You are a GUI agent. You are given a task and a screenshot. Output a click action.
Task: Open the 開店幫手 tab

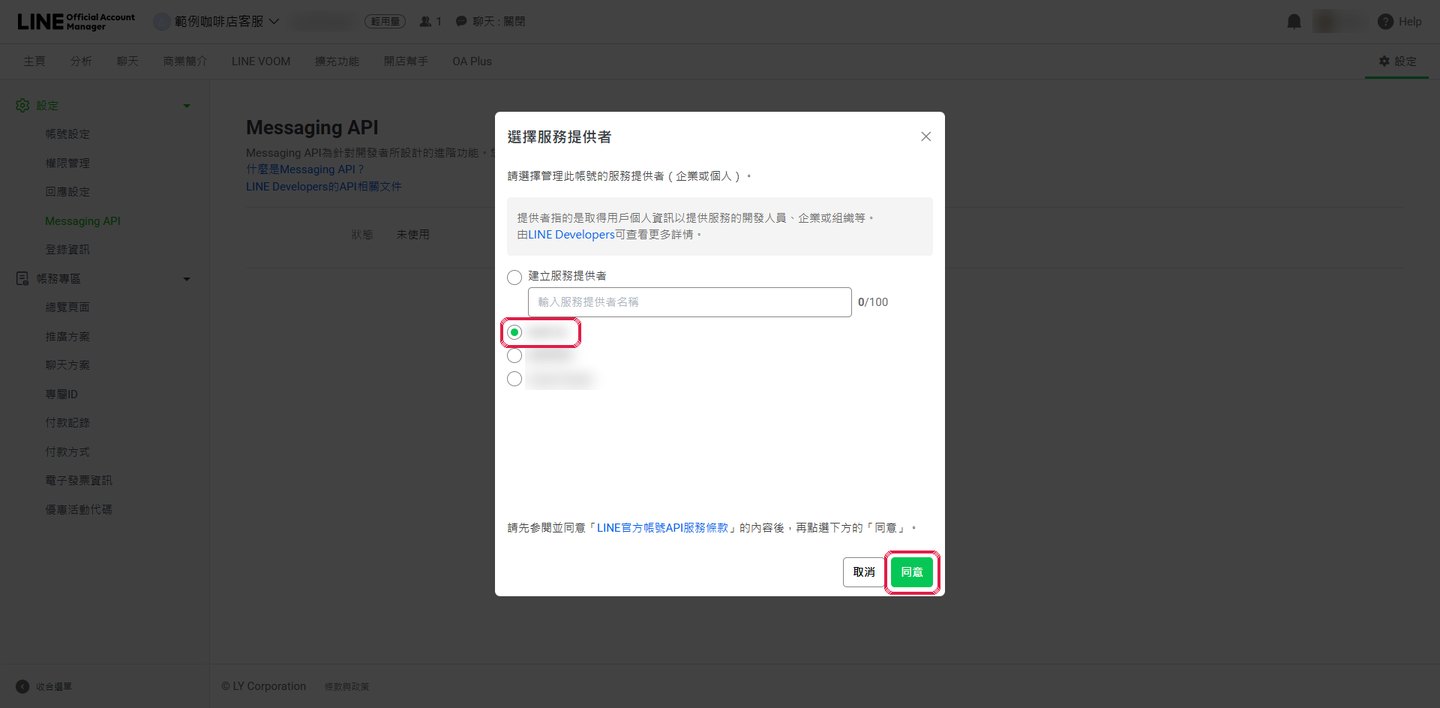406,61
